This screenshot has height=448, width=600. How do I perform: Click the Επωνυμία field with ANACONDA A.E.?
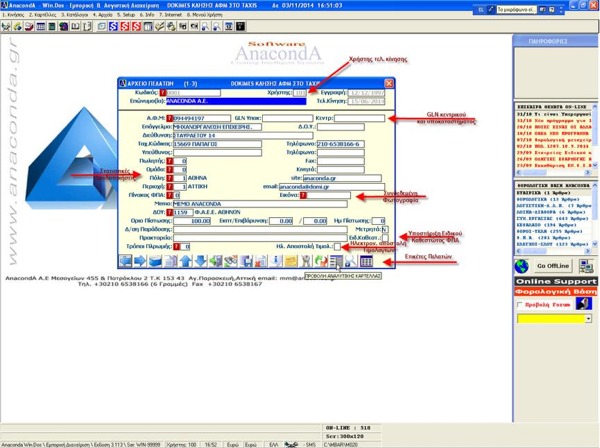pyautogui.click(x=236, y=101)
